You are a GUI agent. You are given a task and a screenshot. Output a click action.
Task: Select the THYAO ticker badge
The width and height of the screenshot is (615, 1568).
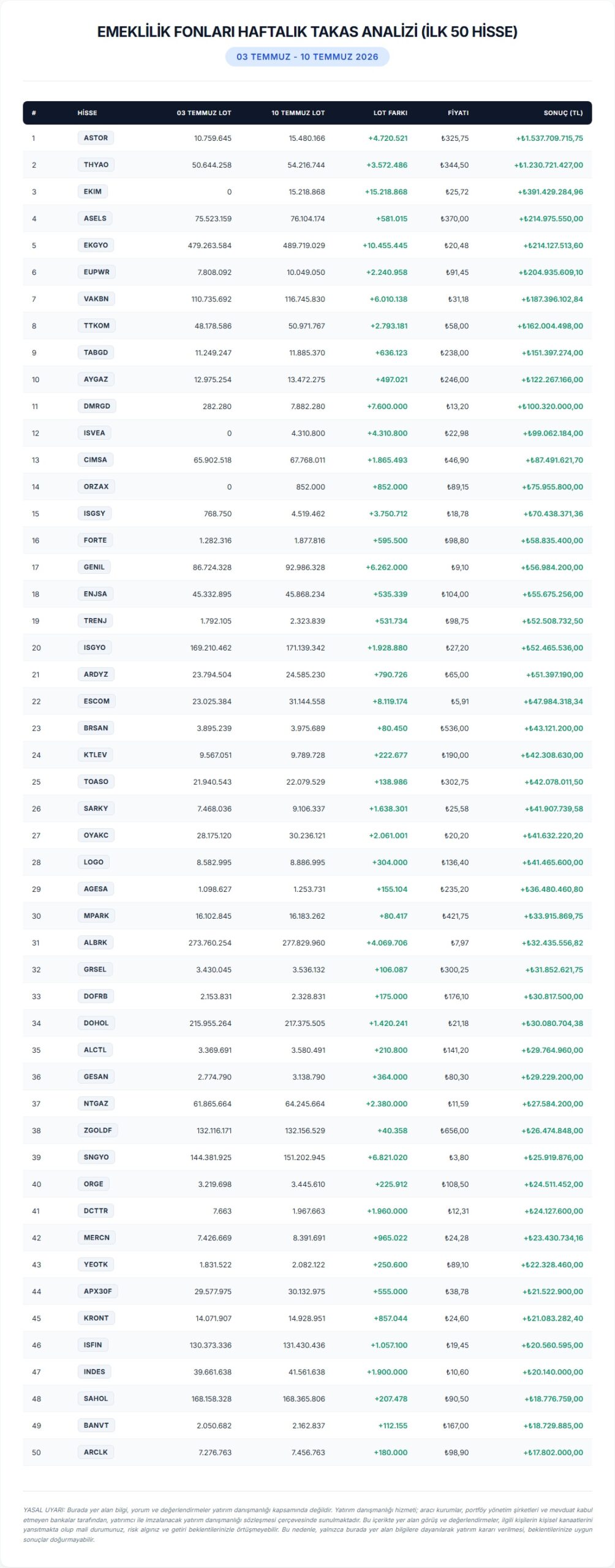pos(96,165)
